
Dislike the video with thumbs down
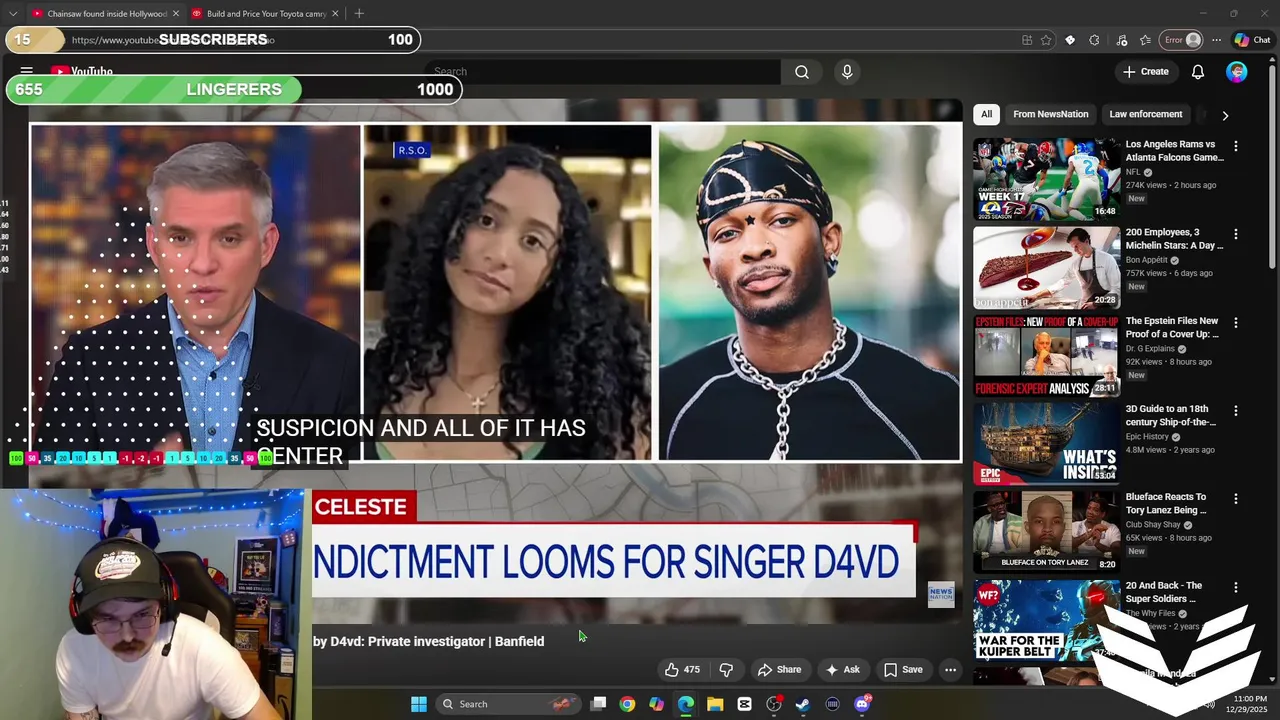coord(727,670)
